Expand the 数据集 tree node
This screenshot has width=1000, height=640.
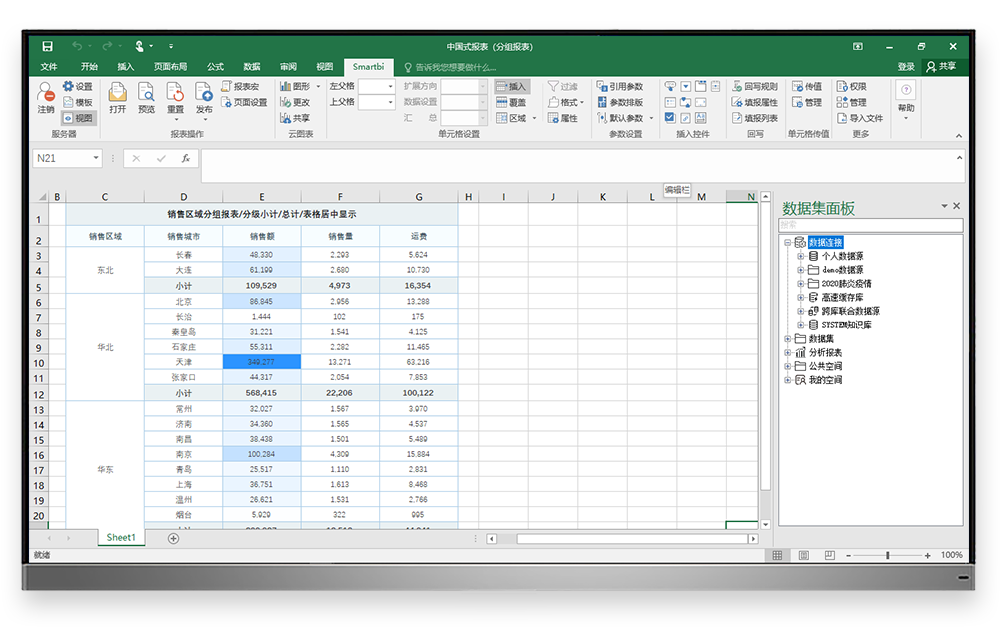(x=788, y=339)
